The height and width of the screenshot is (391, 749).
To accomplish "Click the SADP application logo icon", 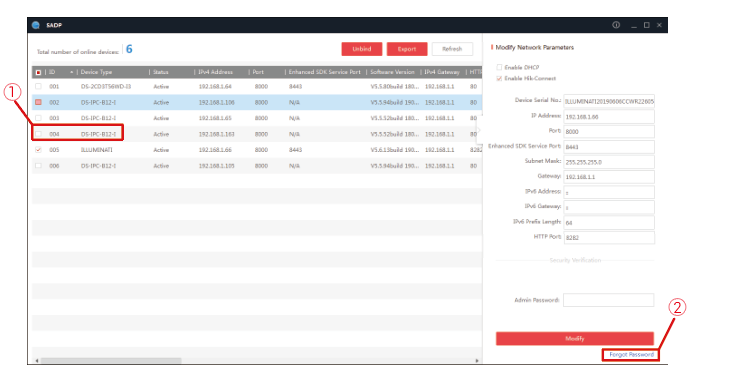I will coord(36,25).
